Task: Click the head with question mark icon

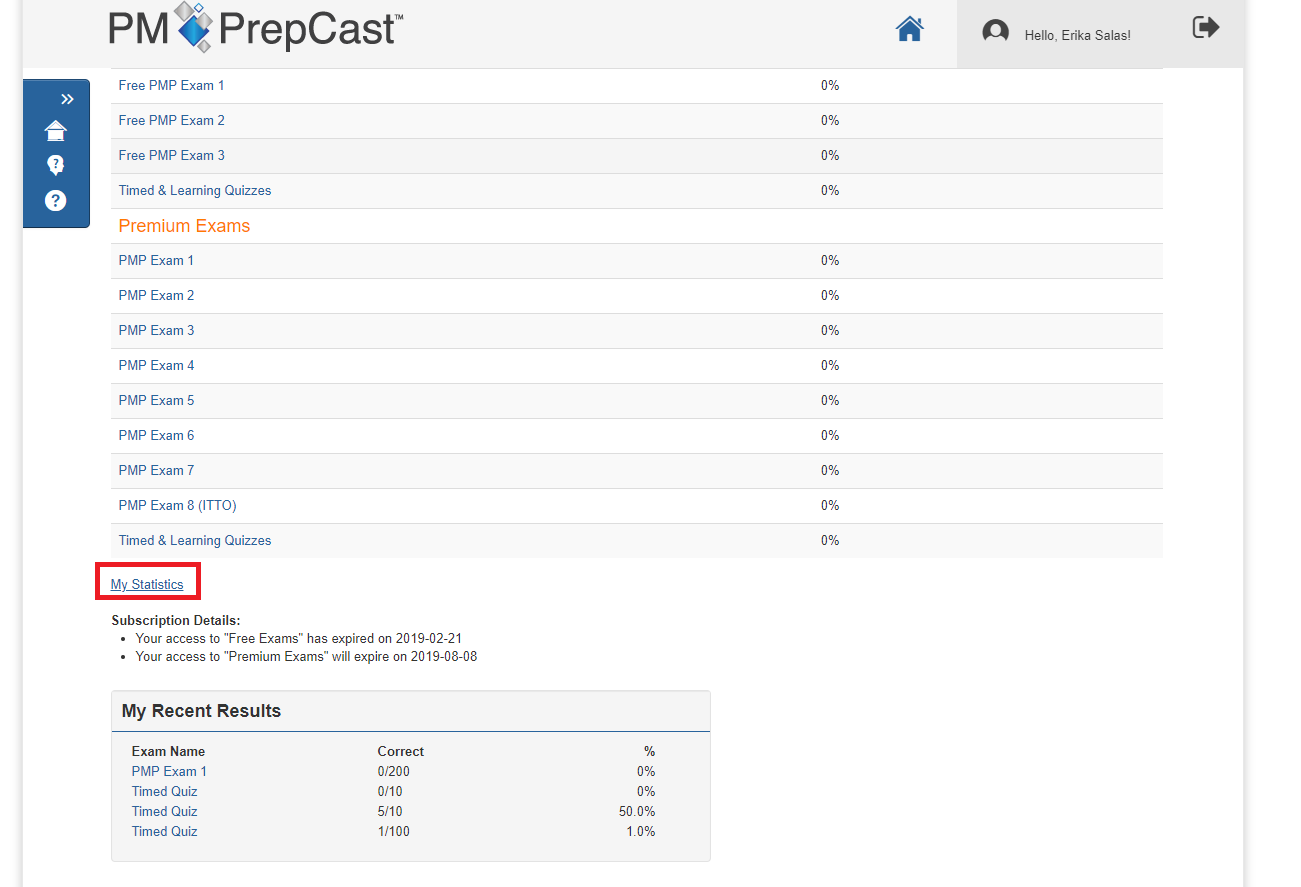Action: point(56,165)
